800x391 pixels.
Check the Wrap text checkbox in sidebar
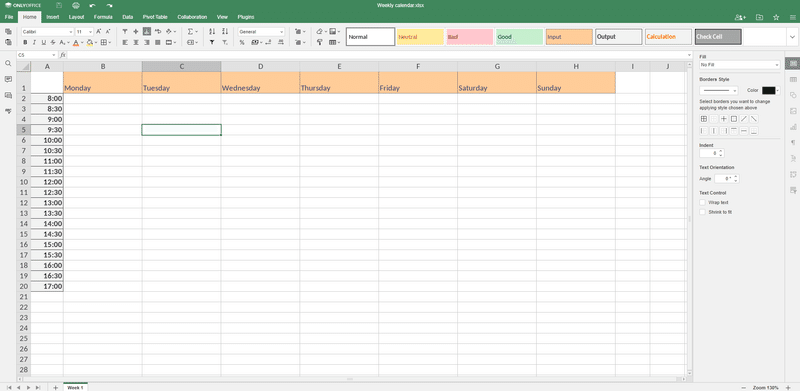tap(703, 203)
